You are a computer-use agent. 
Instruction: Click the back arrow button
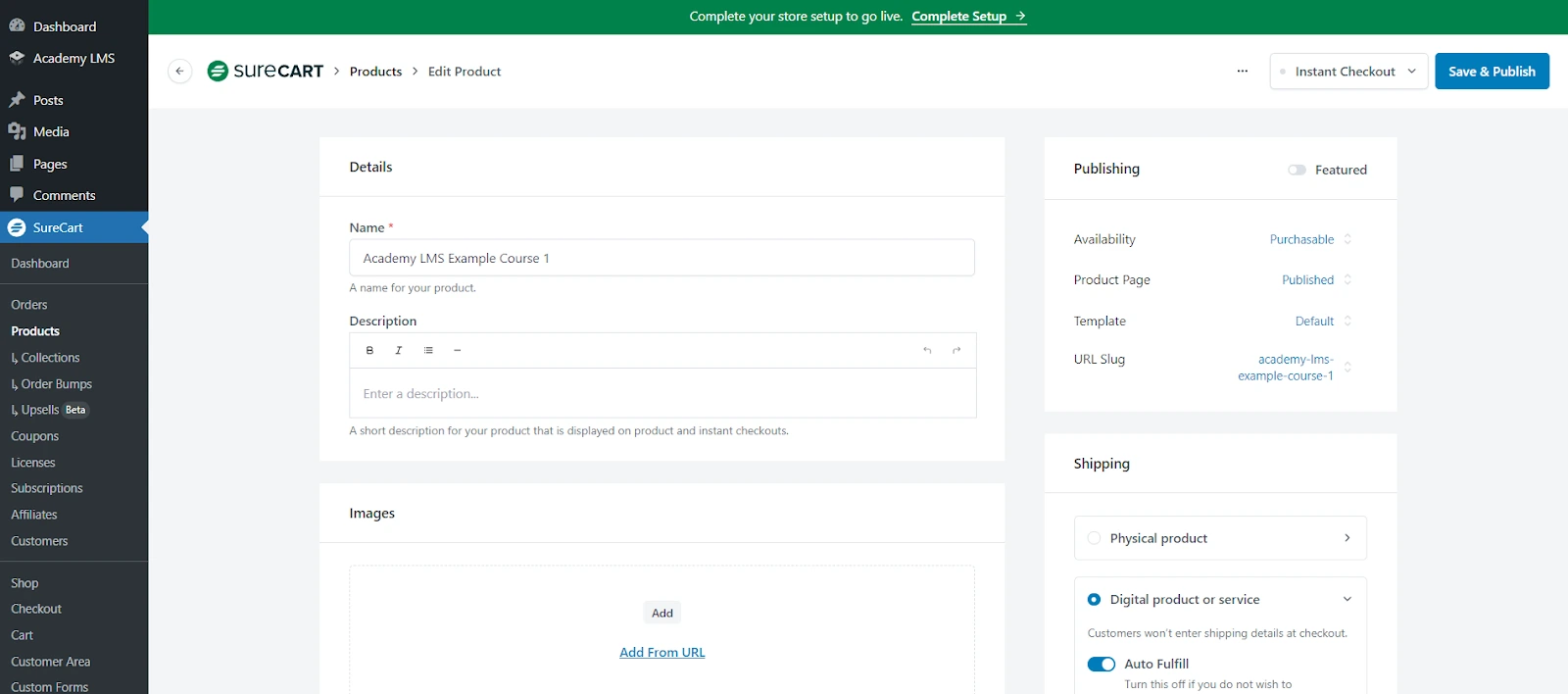(x=179, y=72)
